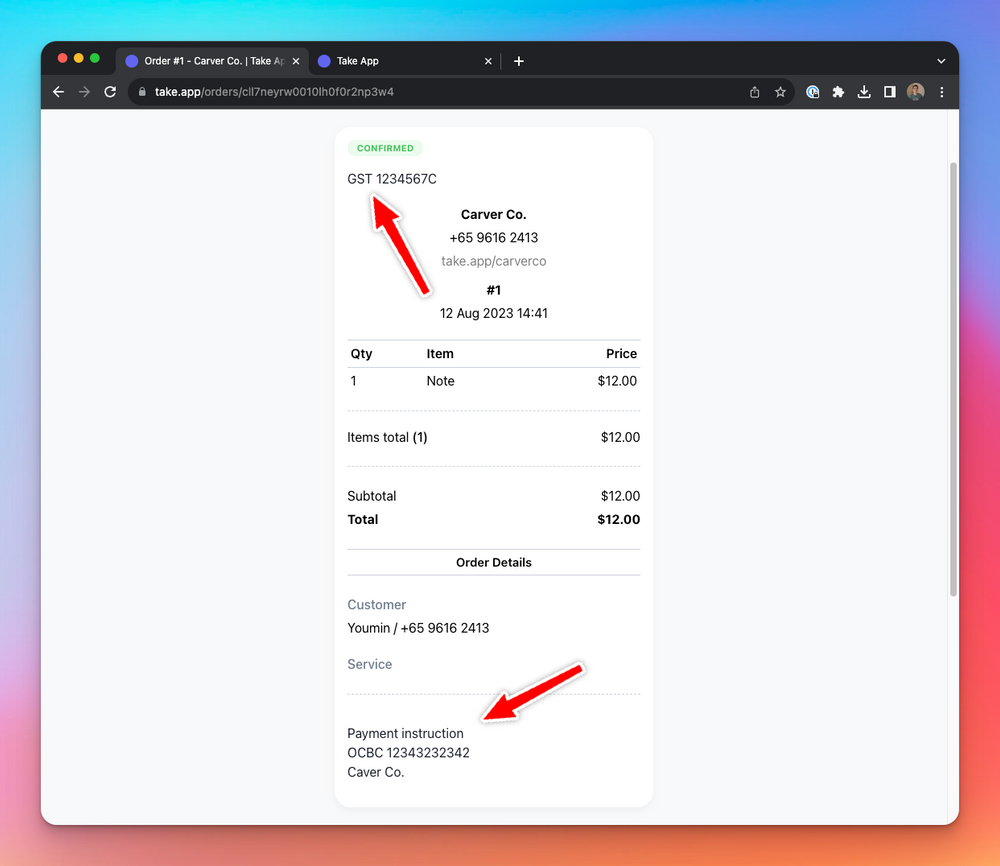
Task: Click the green maximize window button
Action: (x=94, y=58)
